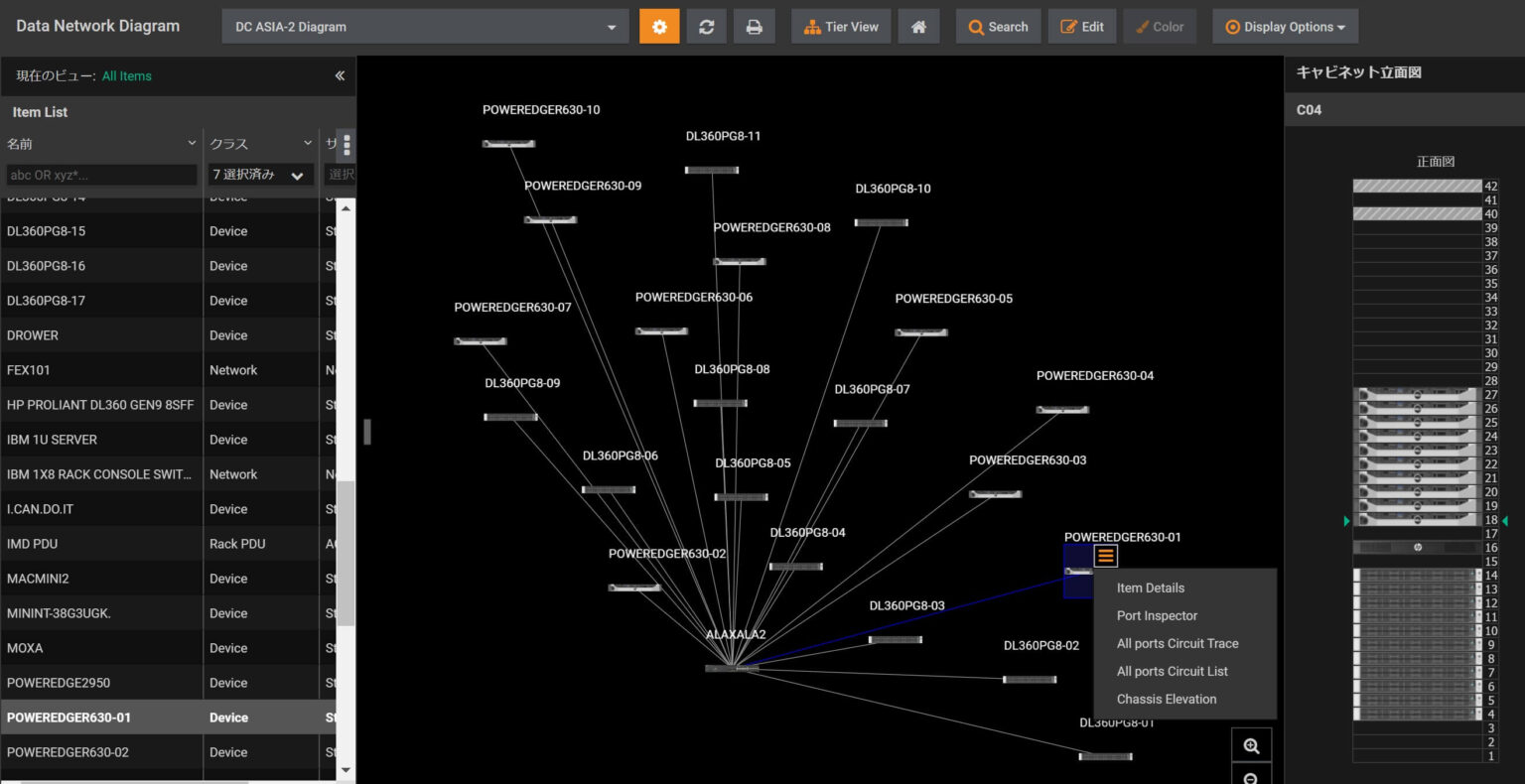Image resolution: width=1525 pixels, height=784 pixels.
Task: Open the class filter dropdown
Action: pyautogui.click(x=260, y=175)
